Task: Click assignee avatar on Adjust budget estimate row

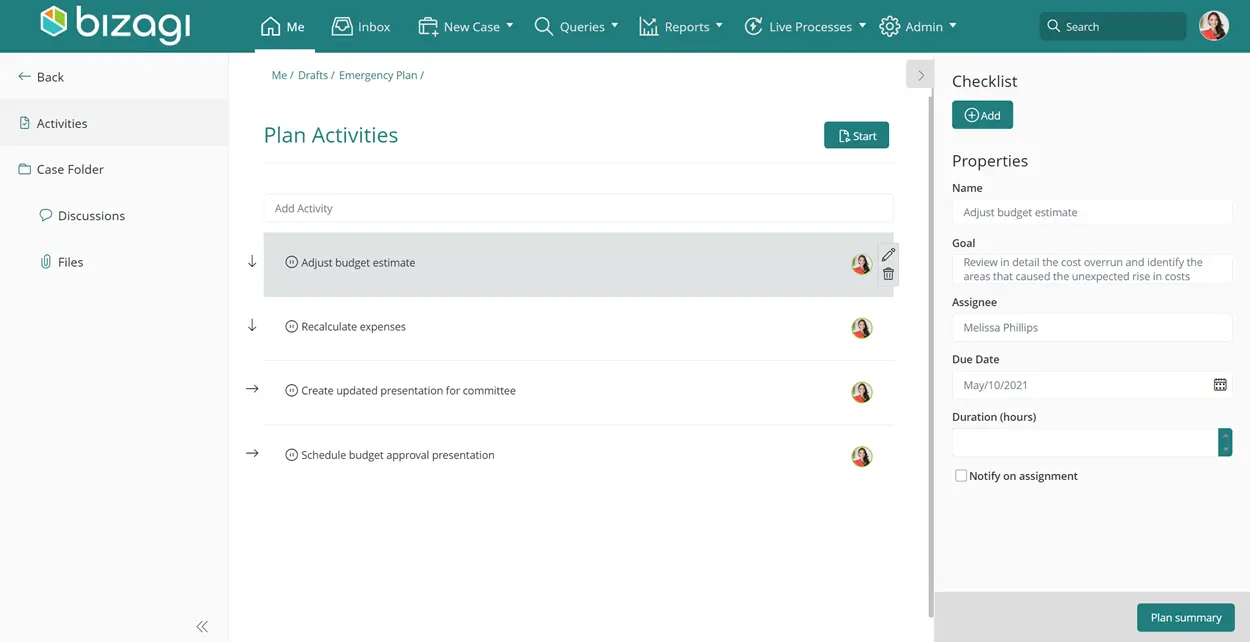Action: click(862, 264)
